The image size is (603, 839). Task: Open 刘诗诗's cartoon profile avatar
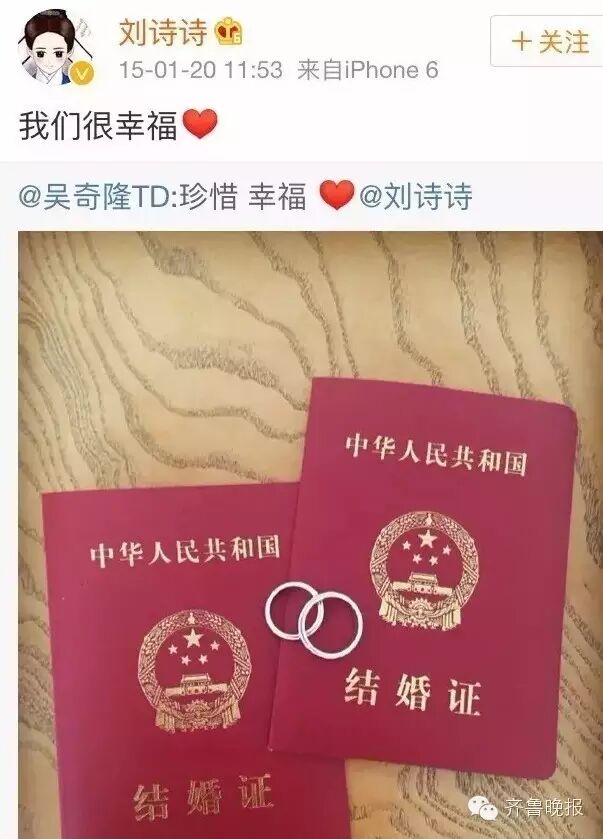tap(56, 47)
